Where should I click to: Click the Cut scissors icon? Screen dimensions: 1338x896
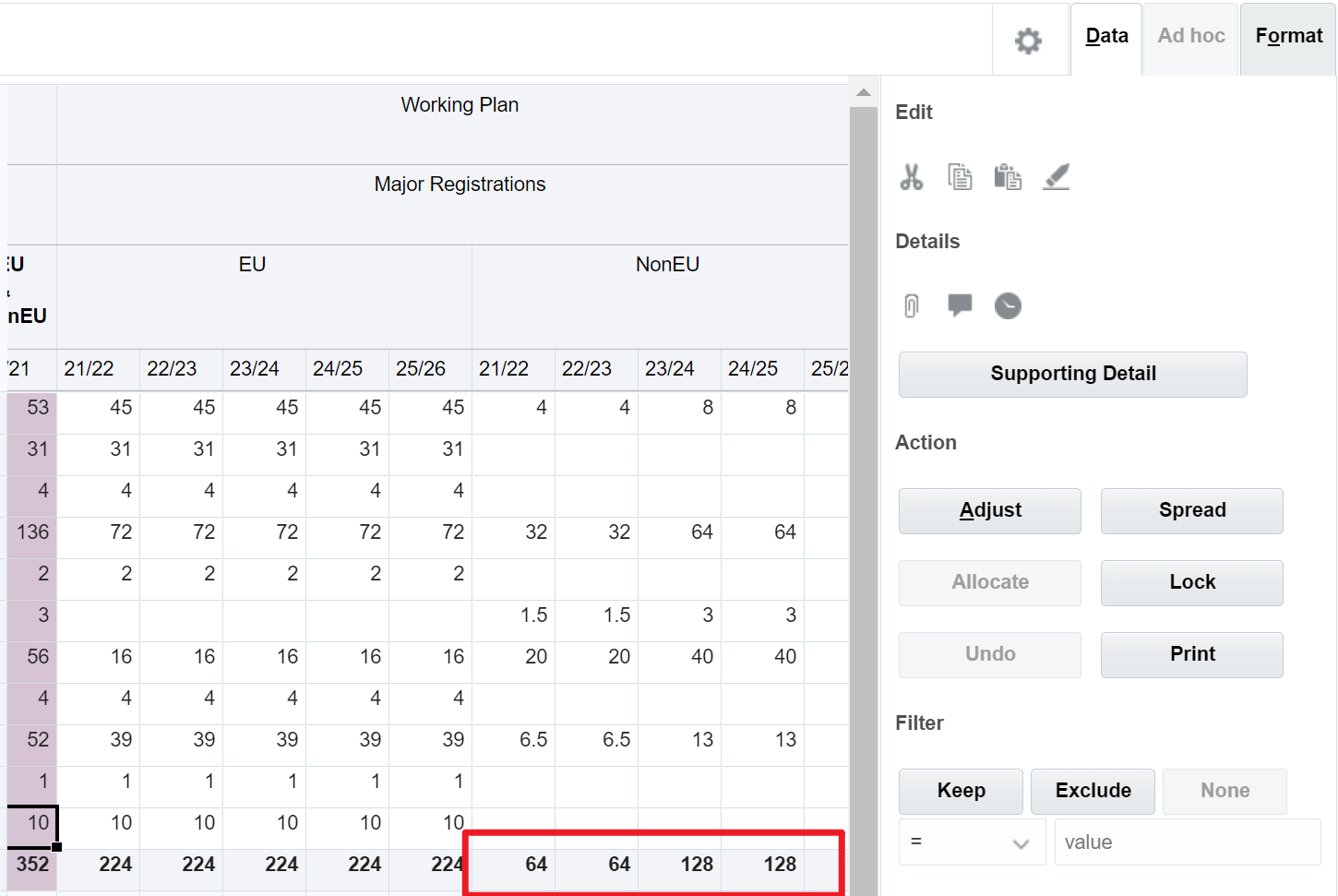pyautogui.click(x=912, y=177)
